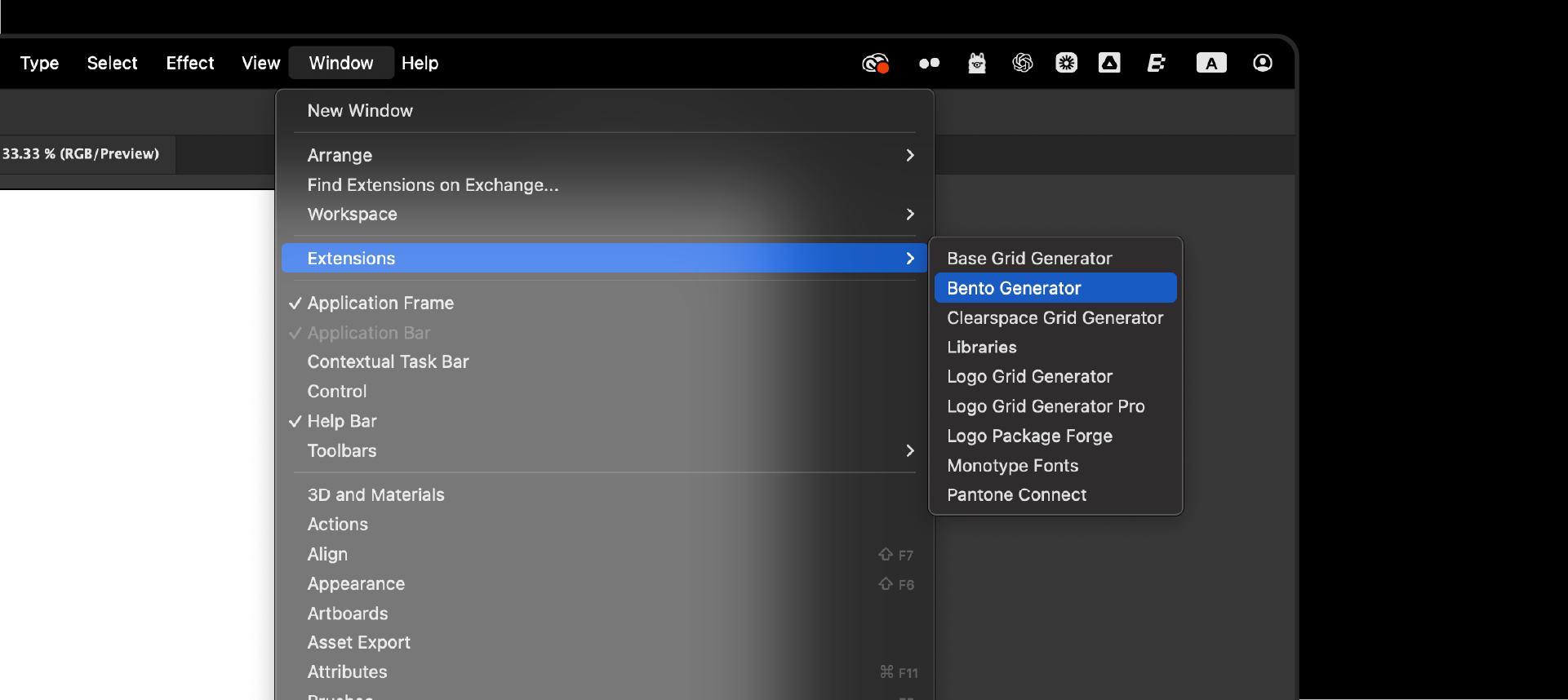
Task: Click the striped E menu bar icon
Action: 1156,63
